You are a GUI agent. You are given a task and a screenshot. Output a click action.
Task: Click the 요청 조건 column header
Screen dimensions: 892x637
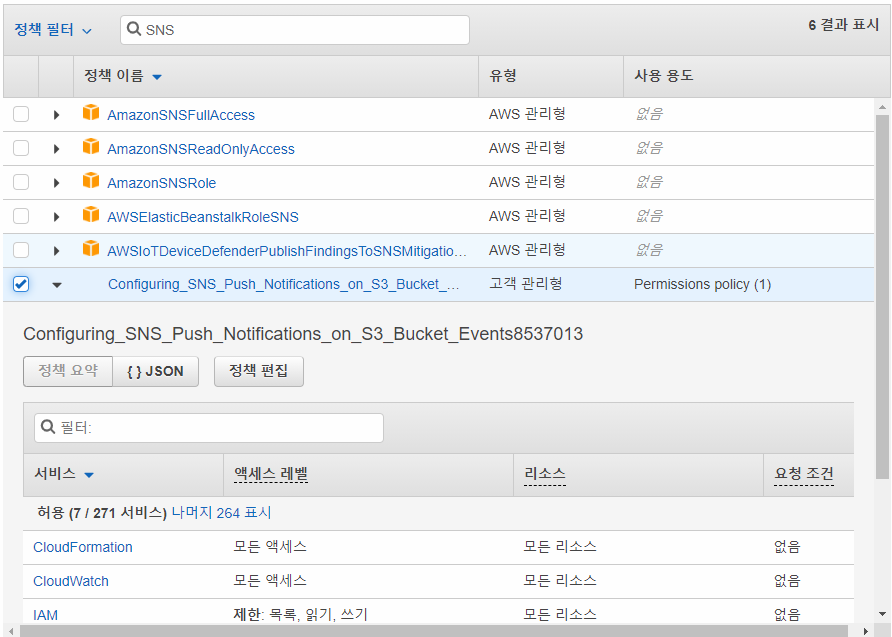point(804,474)
